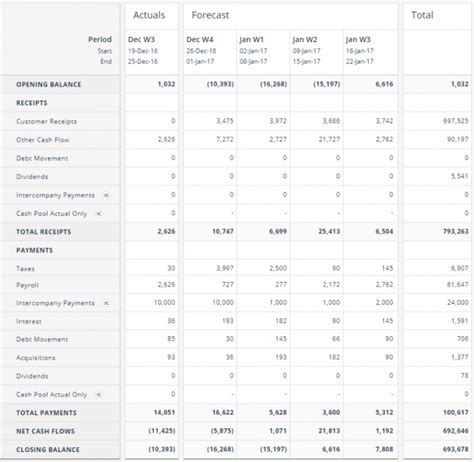The width and height of the screenshot is (474, 462).
Task: Click the Payroll row label
Action: pyautogui.click(x=27, y=285)
